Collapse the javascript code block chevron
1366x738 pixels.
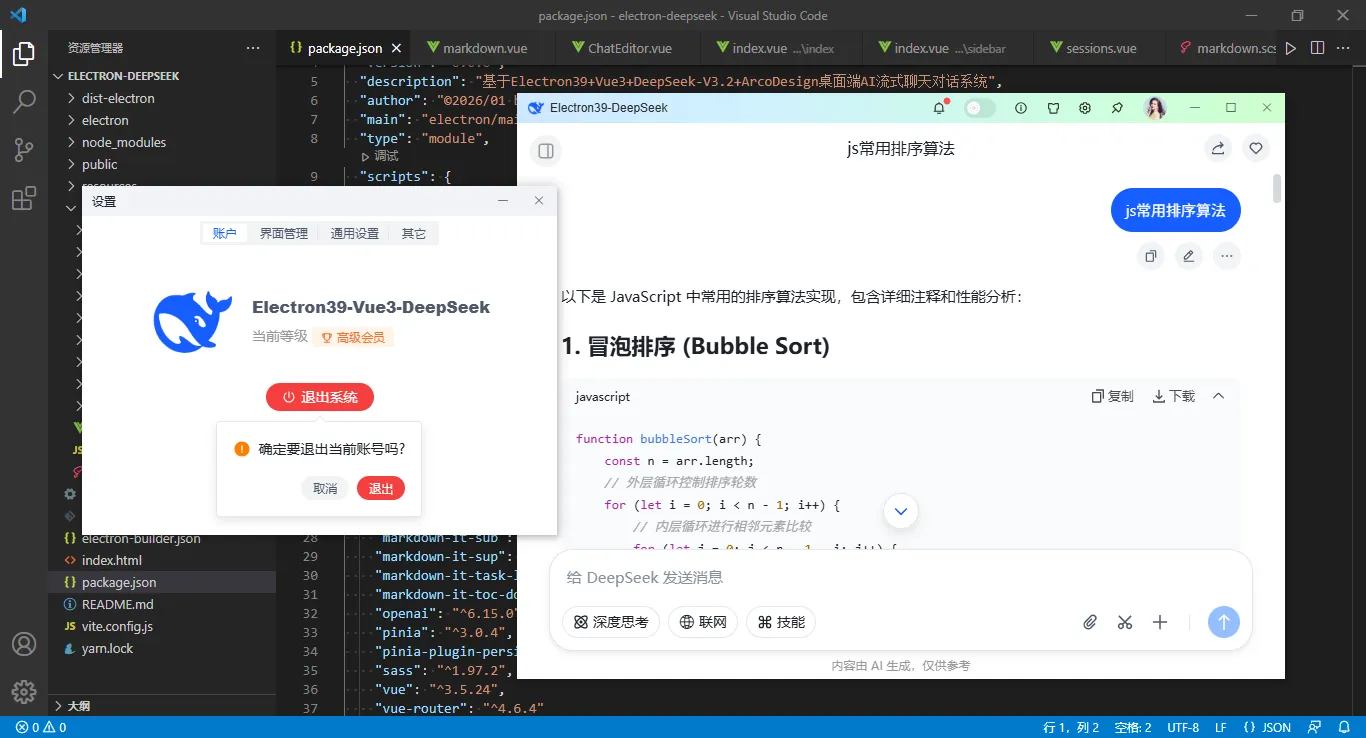[x=1218, y=395]
